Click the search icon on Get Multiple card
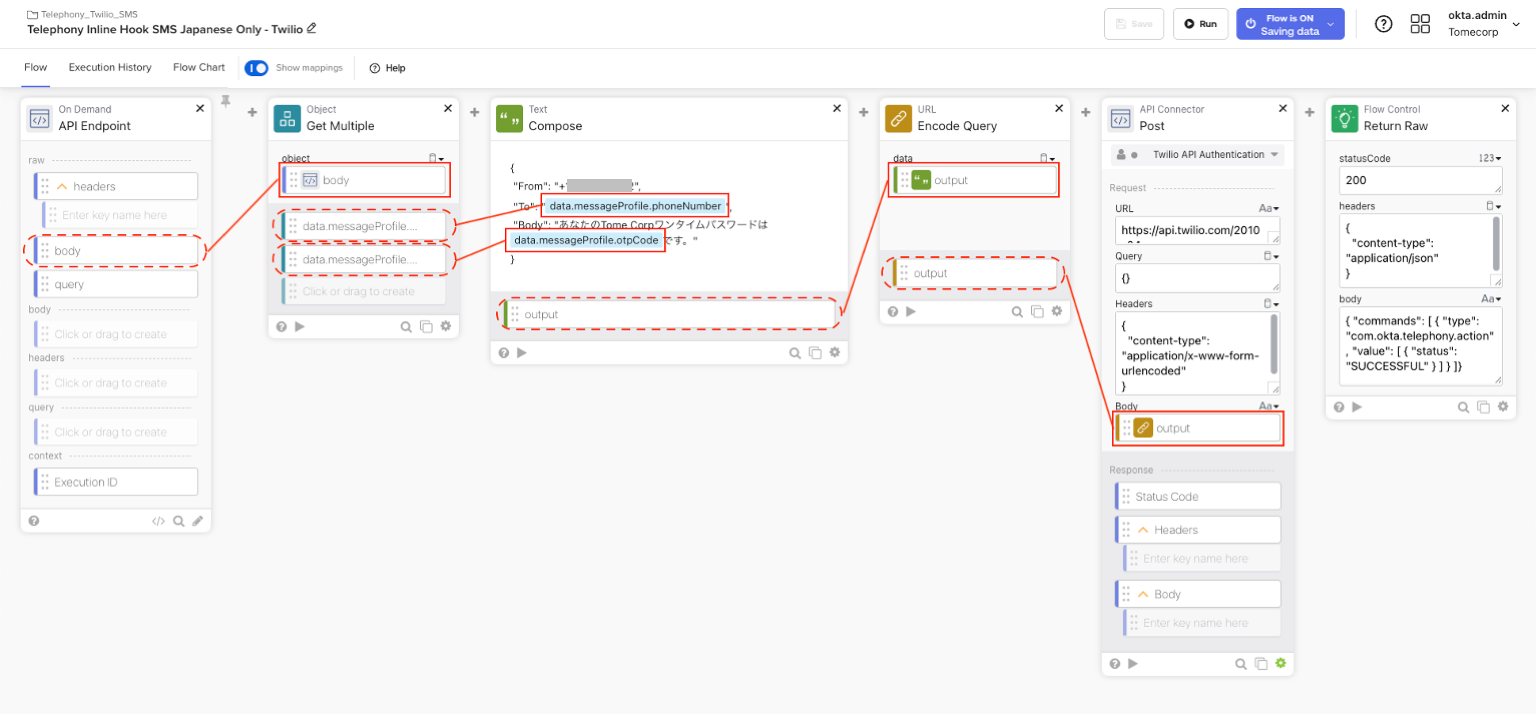Screen dimensions: 1536x714 pos(405,326)
